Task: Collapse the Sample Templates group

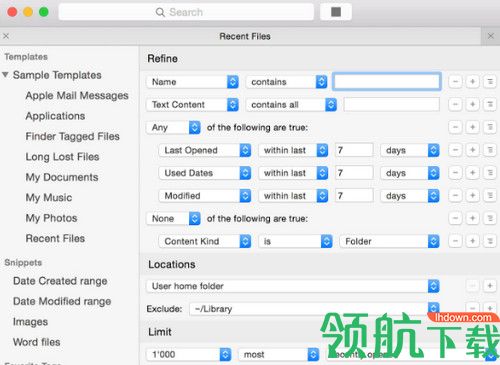Action: click(x=5, y=75)
